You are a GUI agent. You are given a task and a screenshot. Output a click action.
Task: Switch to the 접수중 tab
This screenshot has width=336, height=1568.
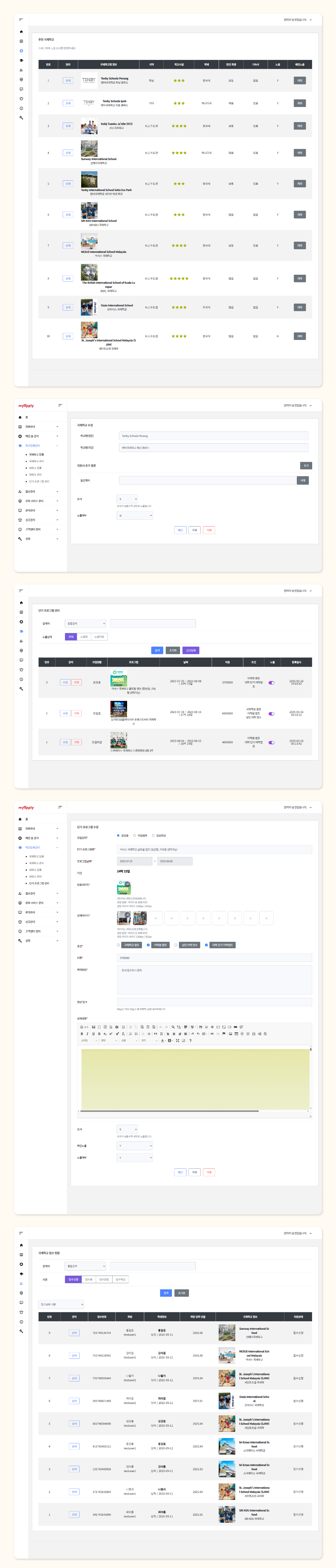pos(89,1280)
